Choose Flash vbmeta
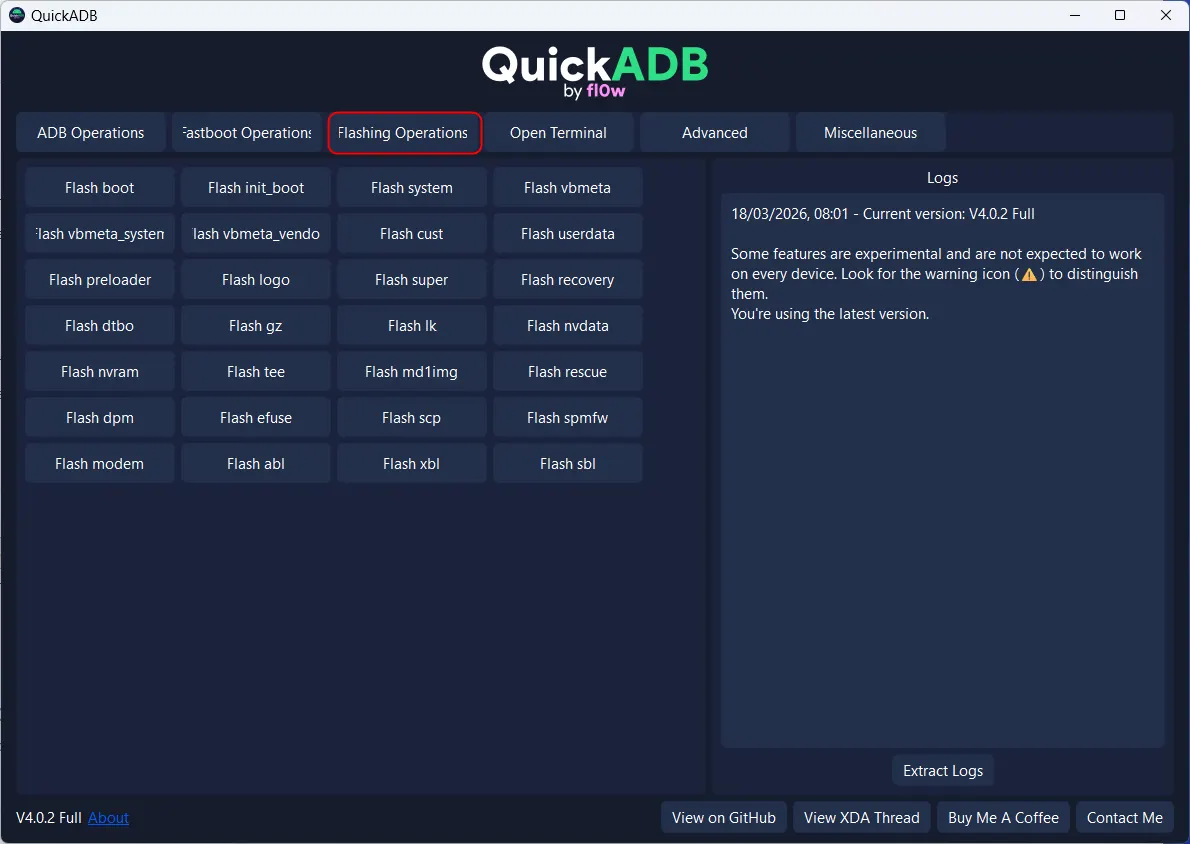Viewport: 1190px width, 844px height. click(x=567, y=188)
